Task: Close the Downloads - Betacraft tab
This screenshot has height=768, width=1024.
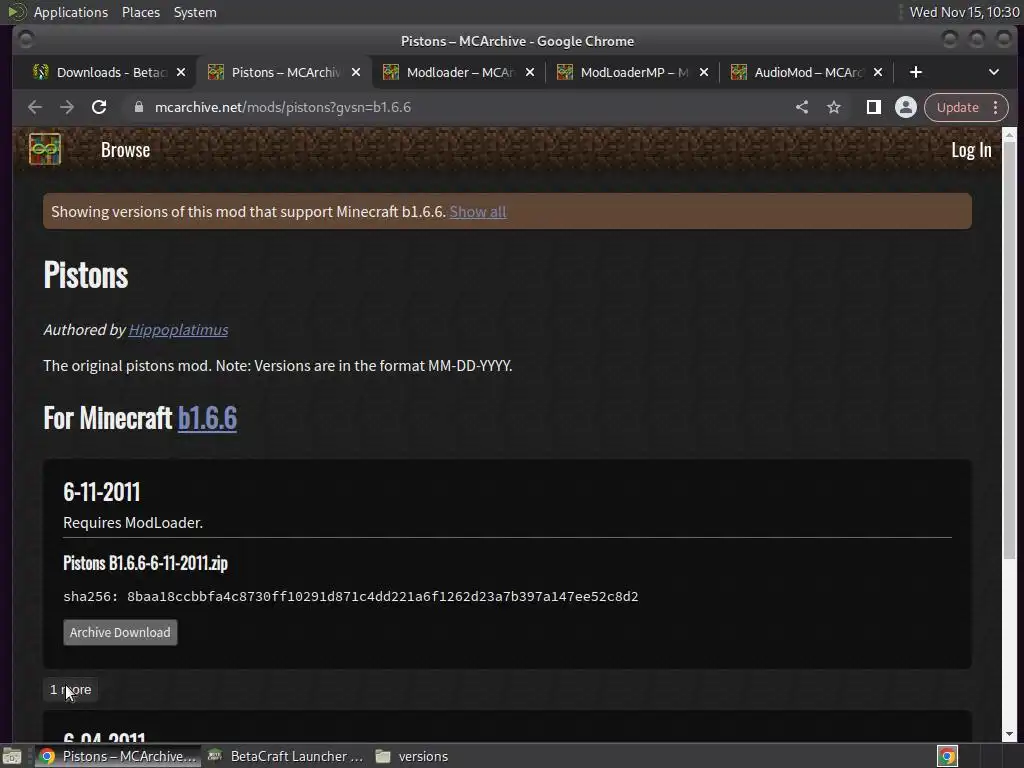Action: [x=181, y=72]
